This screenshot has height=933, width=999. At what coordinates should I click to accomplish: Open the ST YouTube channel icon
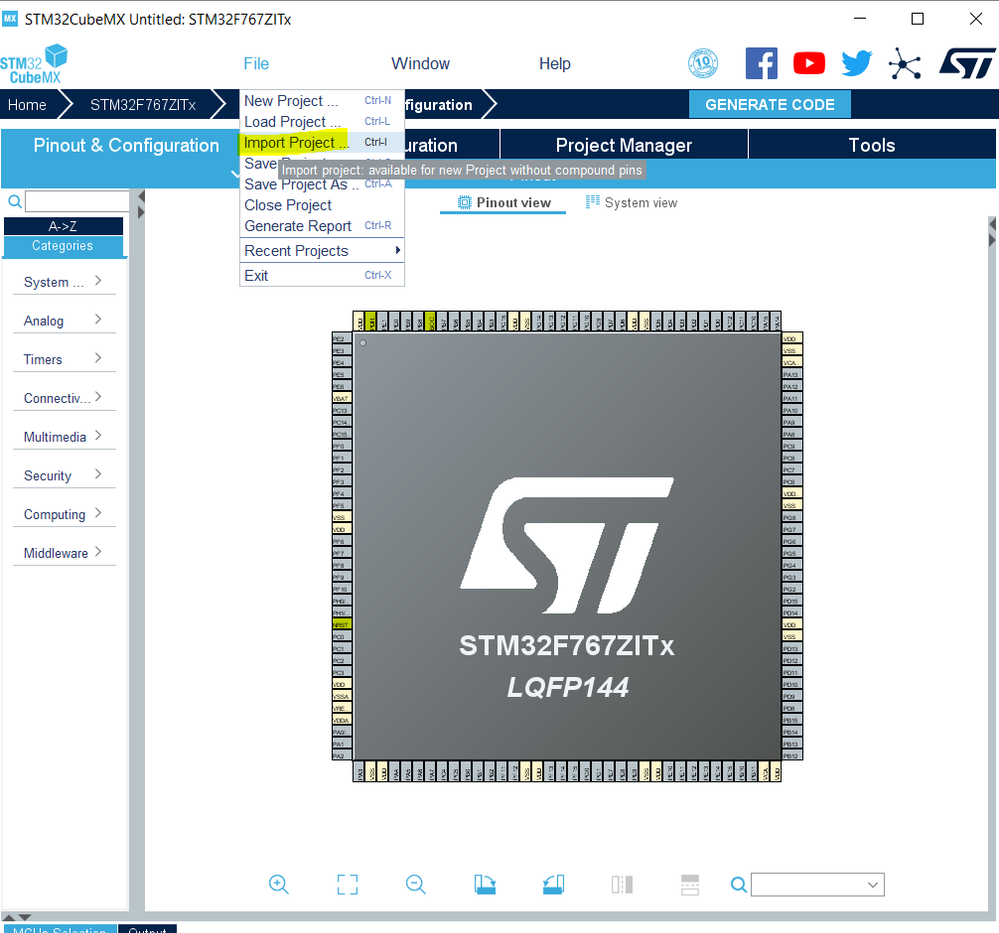tap(809, 64)
